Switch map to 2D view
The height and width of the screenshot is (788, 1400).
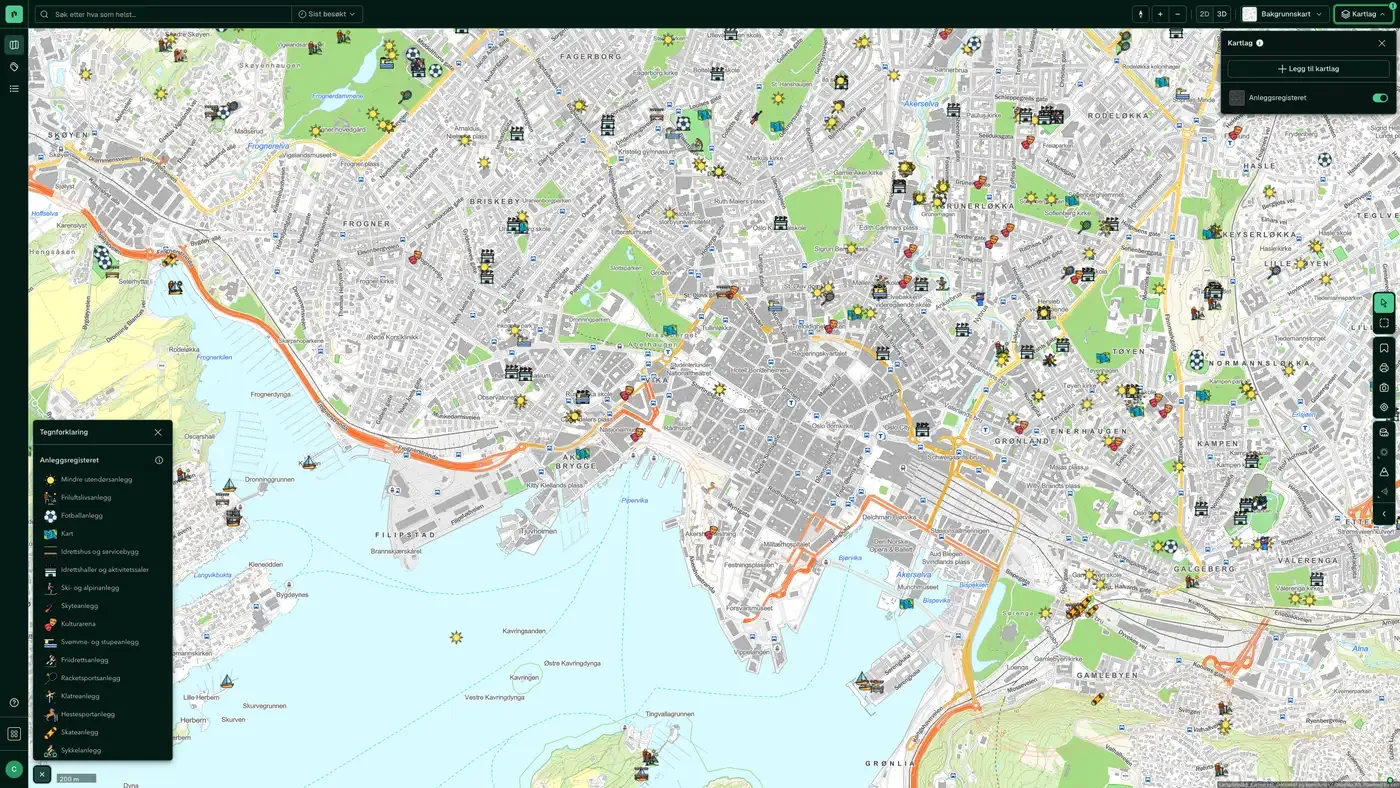pos(1204,14)
